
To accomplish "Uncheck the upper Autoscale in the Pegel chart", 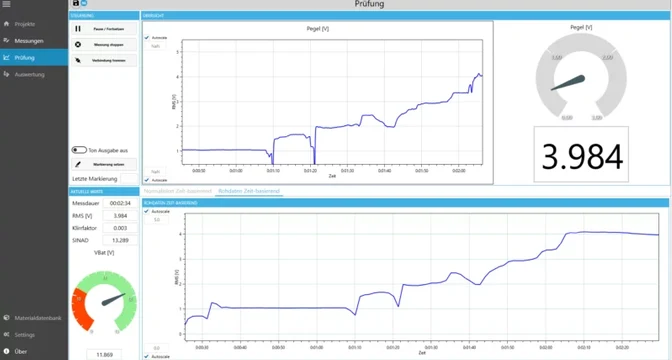I will tap(147, 38).
